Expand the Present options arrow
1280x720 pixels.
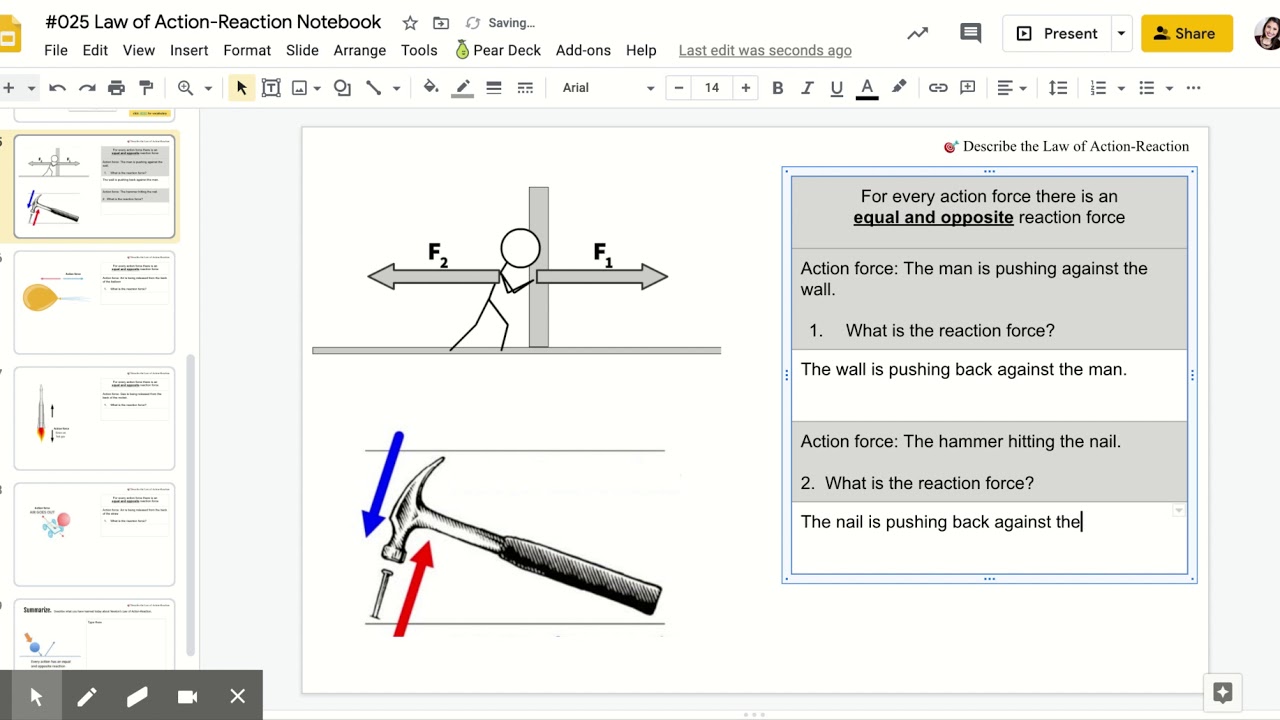pyautogui.click(x=1121, y=33)
